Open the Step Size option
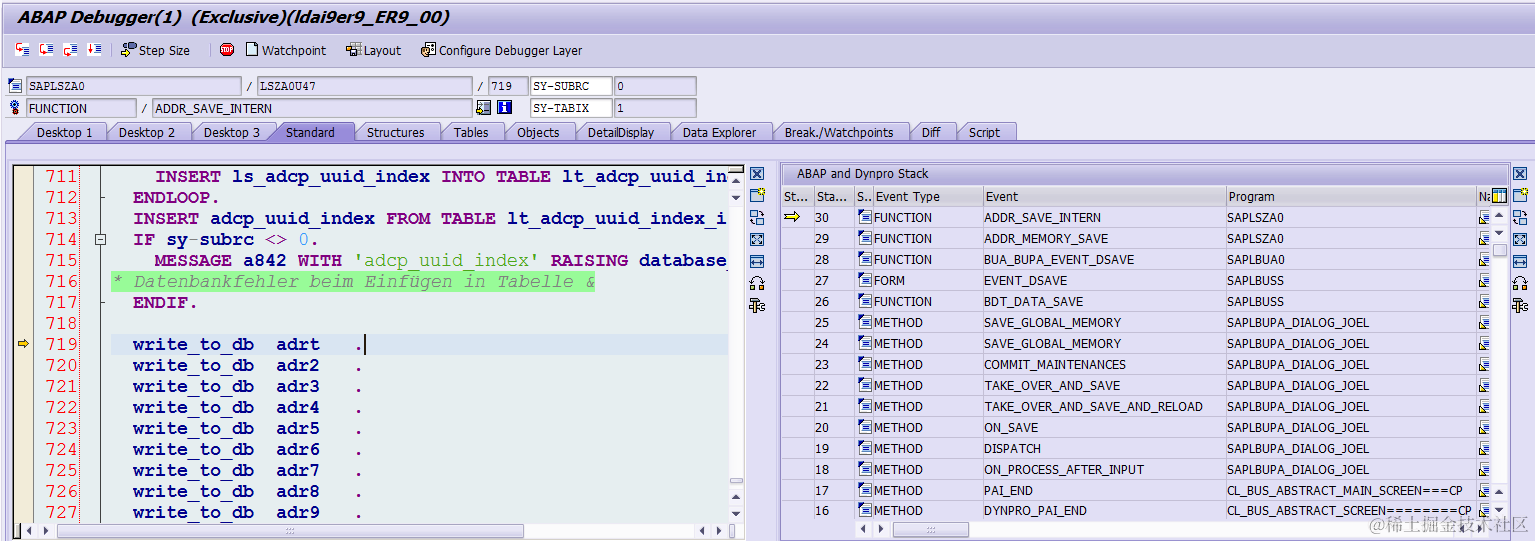1535x541 pixels. 155,50
